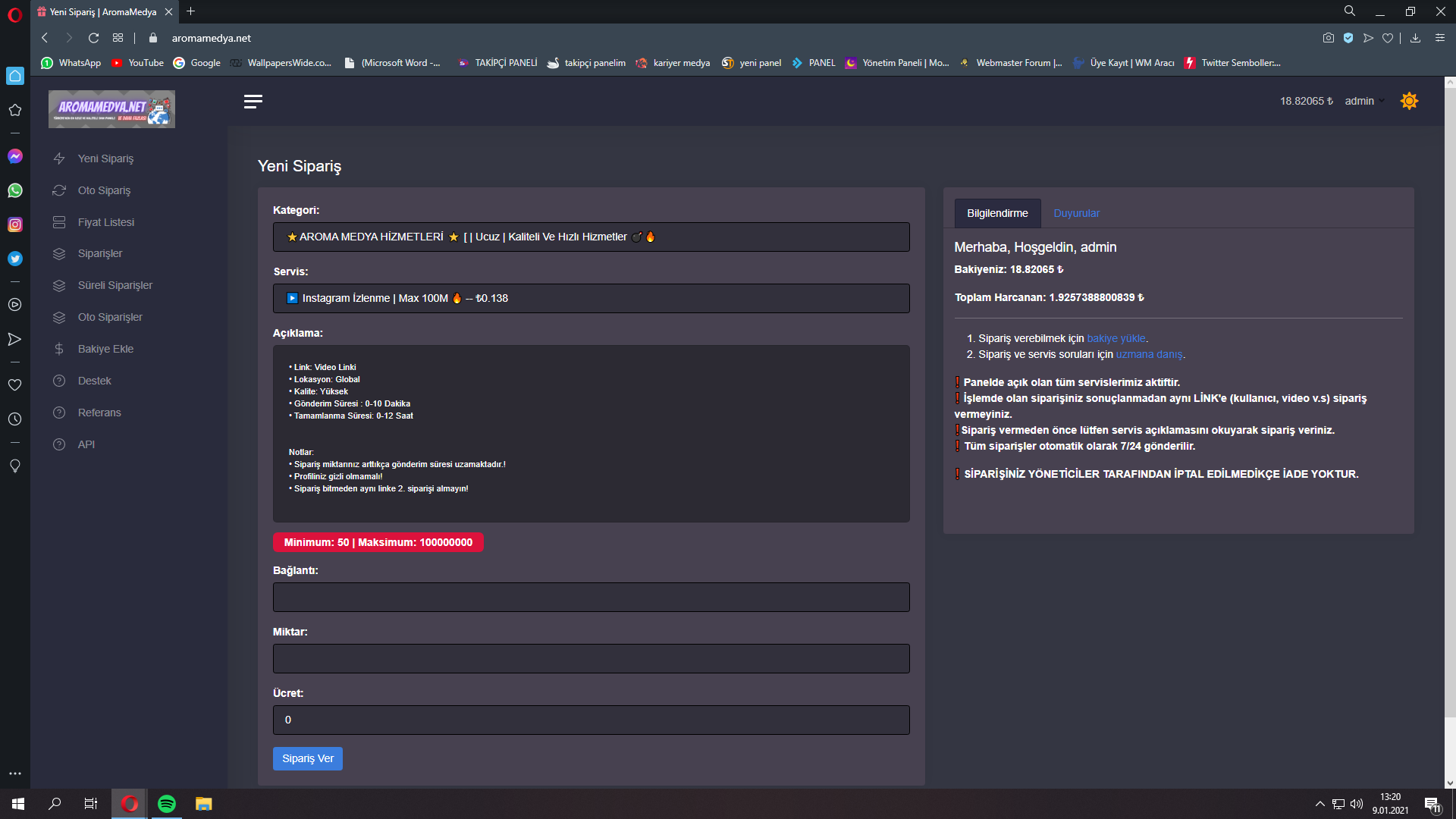This screenshot has width=1456, height=819.
Task: Toggle the hamburger menu button
Action: coord(253,102)
